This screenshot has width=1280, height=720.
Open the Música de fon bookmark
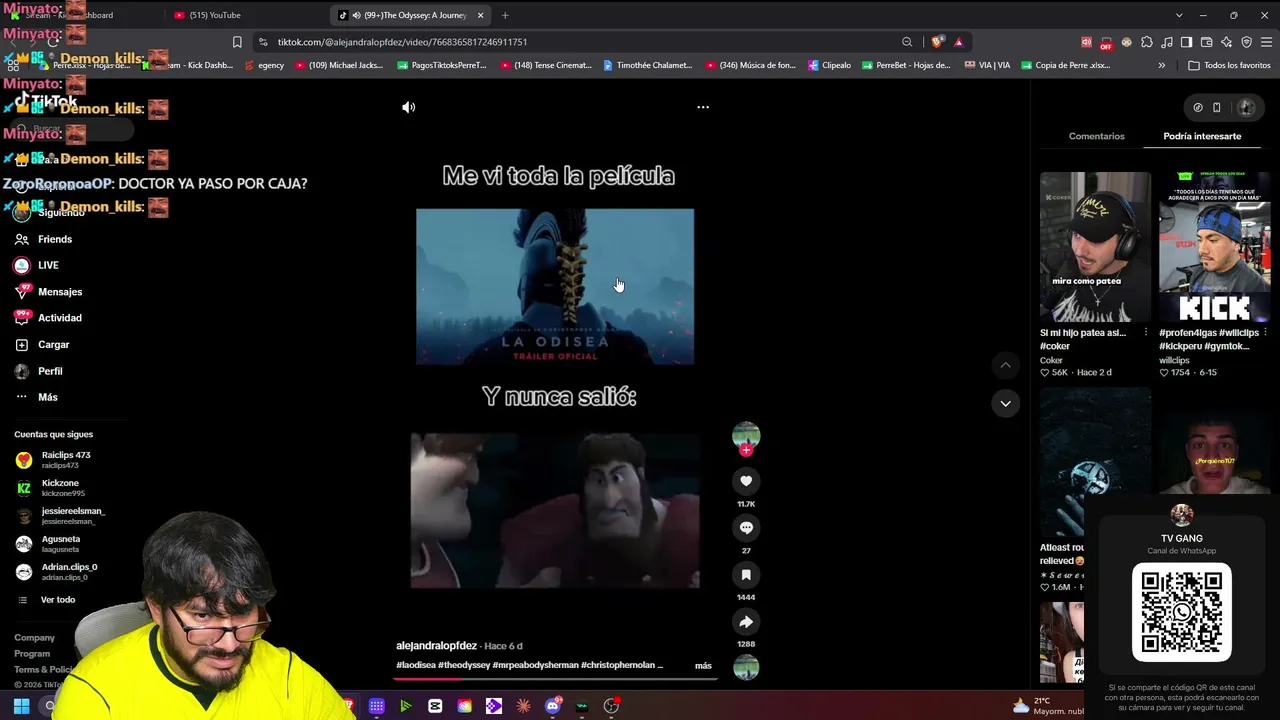pyautogui.click(x=751, y=65)
